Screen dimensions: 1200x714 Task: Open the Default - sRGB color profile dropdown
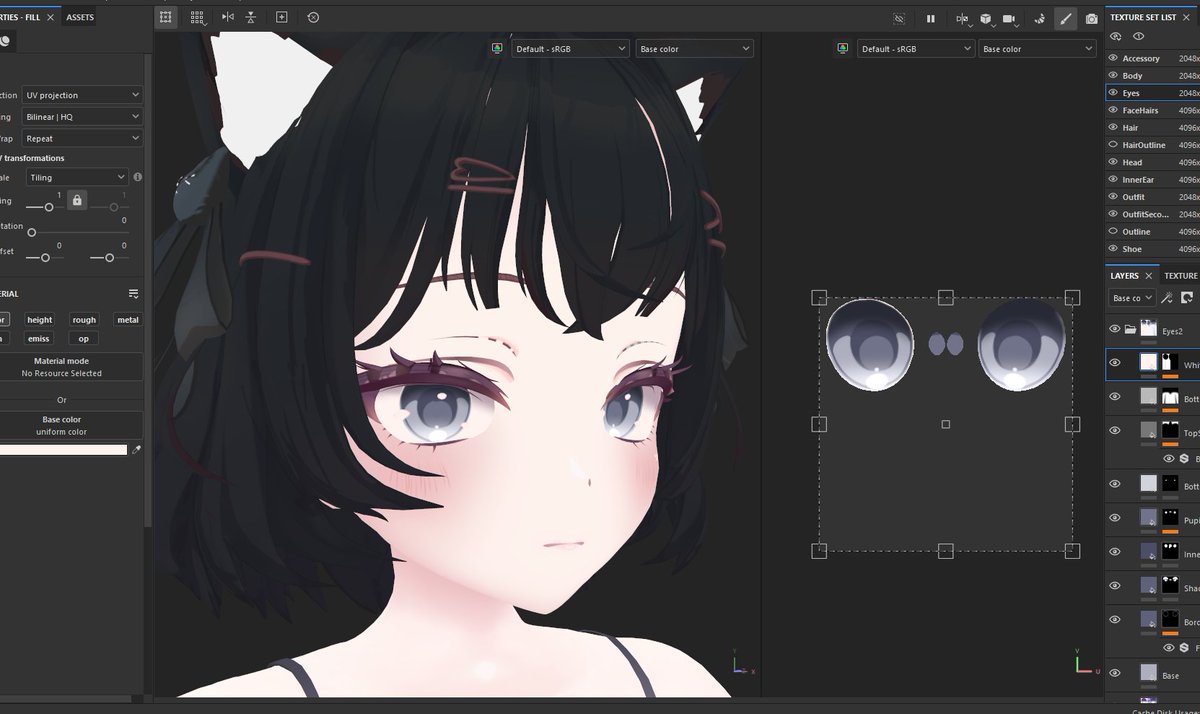point(570,47)
